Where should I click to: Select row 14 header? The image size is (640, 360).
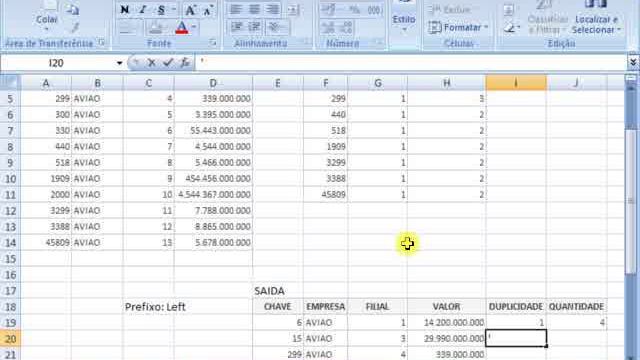pyautogui.click(x=10, y=242)
